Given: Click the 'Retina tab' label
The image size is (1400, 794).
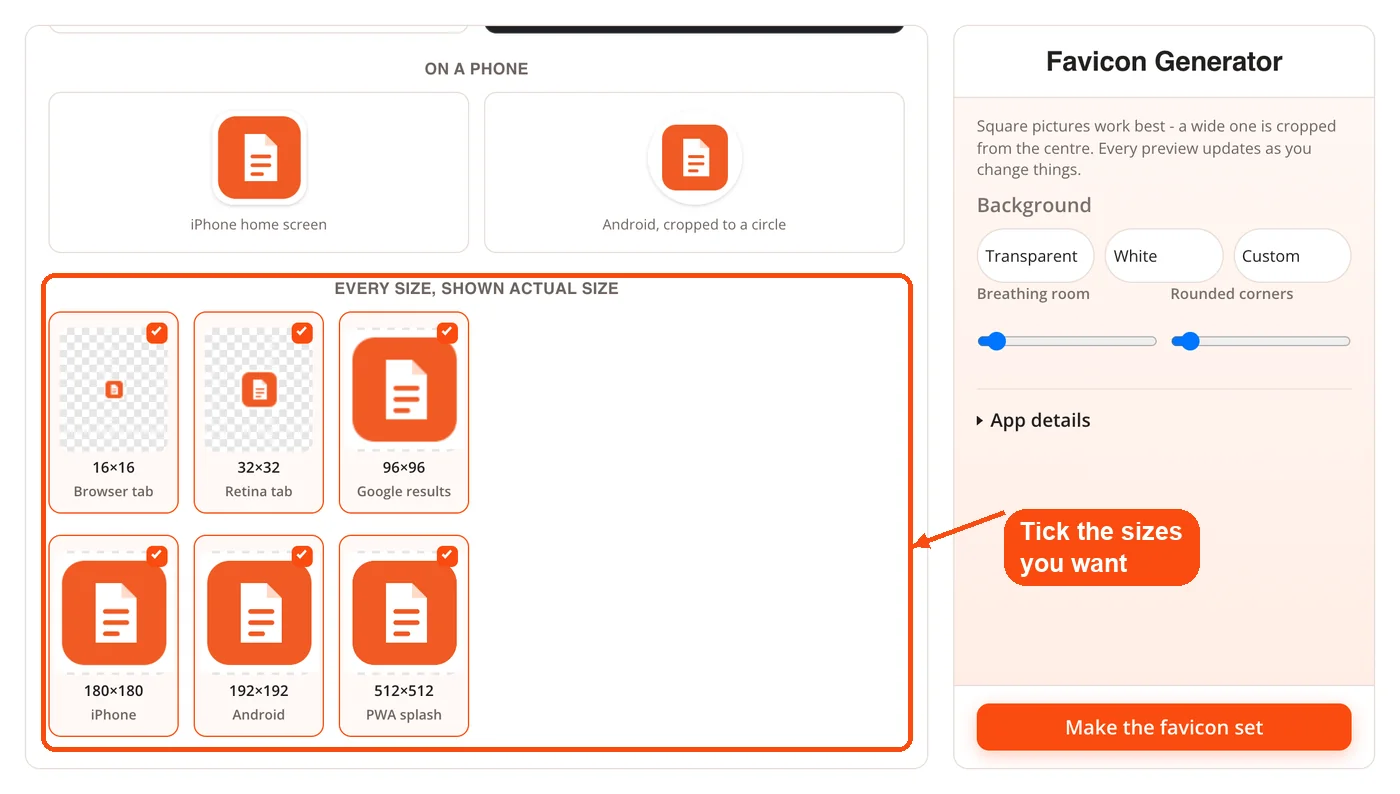Looking at the screenshot, I should 259,491.
